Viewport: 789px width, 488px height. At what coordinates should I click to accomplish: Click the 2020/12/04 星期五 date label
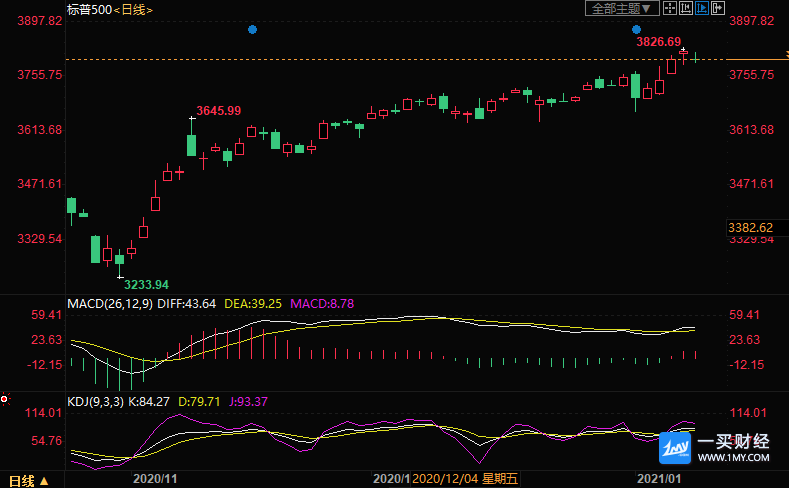pyautogui.click(x=465, y=478)
